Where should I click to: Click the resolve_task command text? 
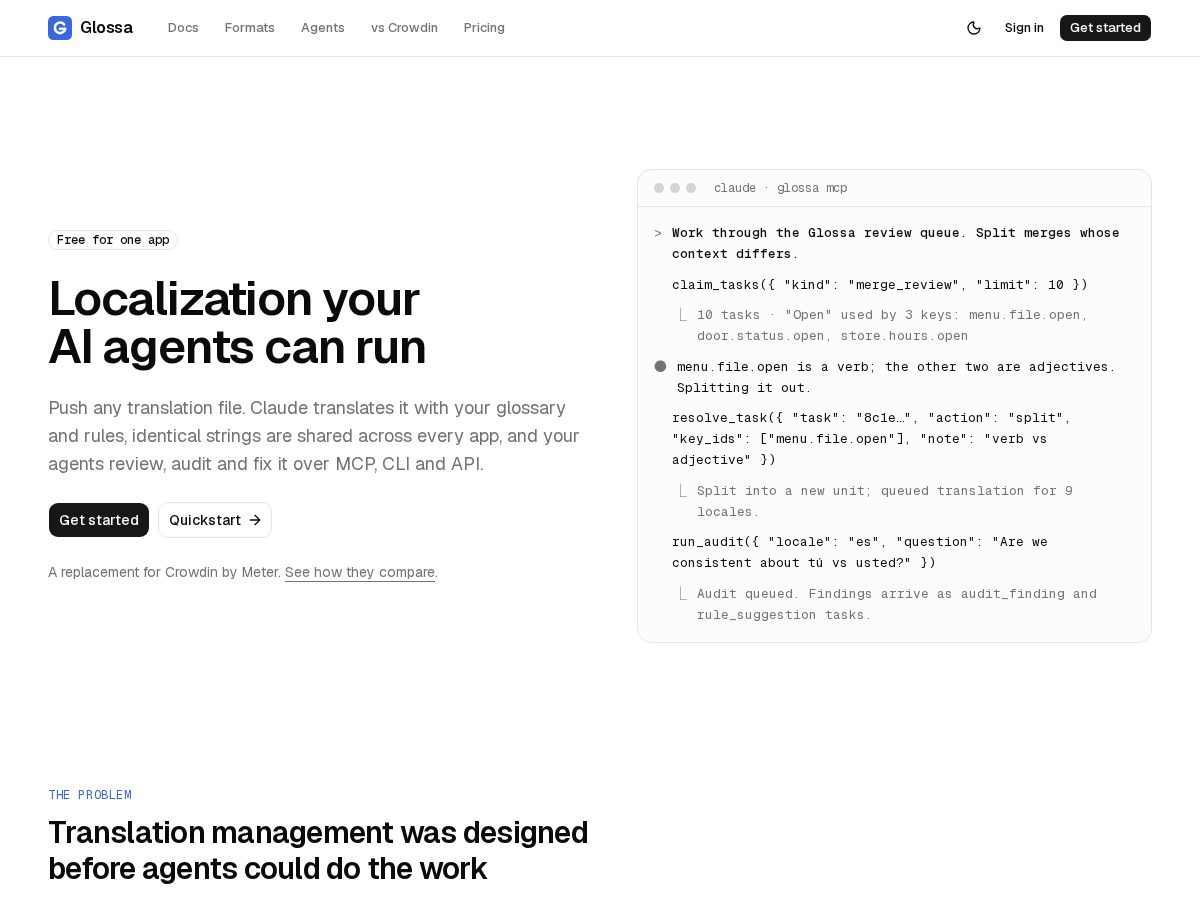click(872, 439)
